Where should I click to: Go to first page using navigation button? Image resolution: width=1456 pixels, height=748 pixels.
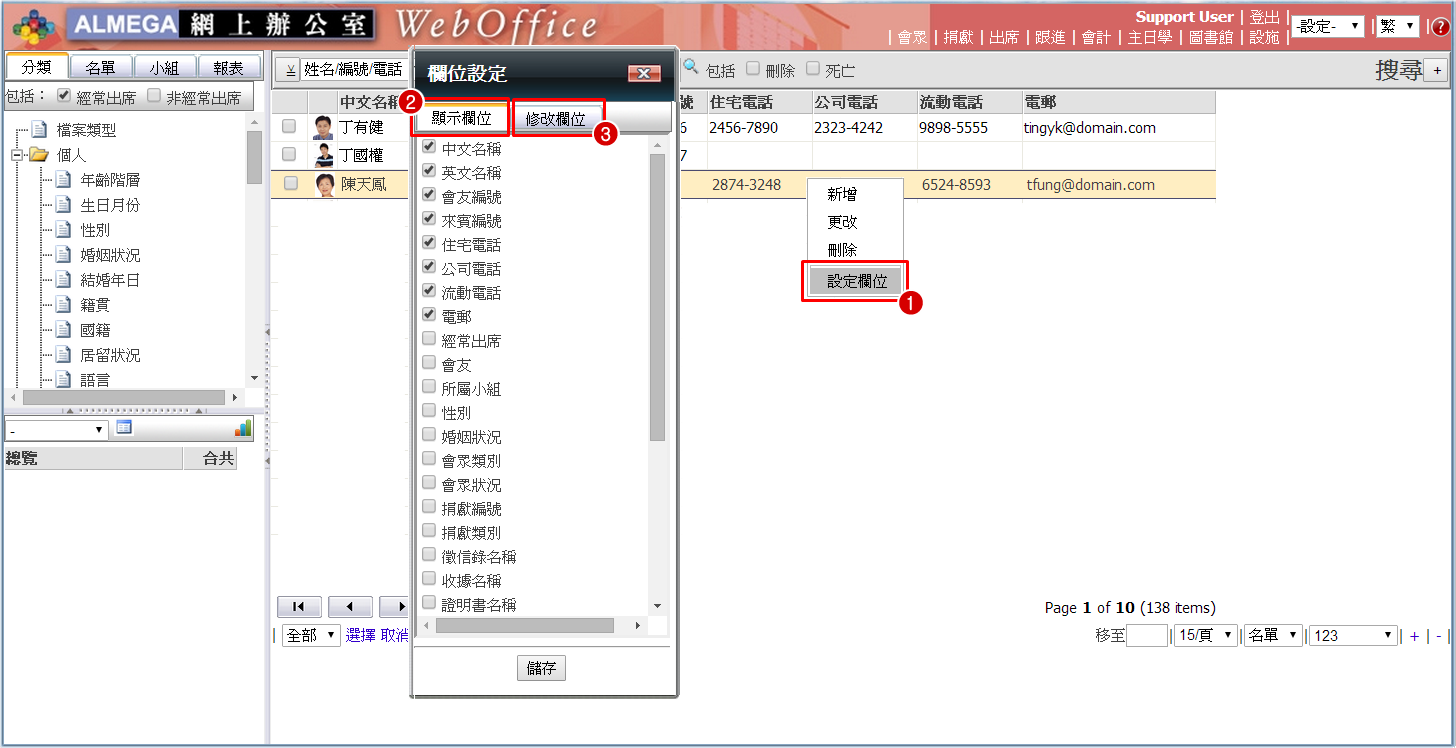tap(298, 607)
